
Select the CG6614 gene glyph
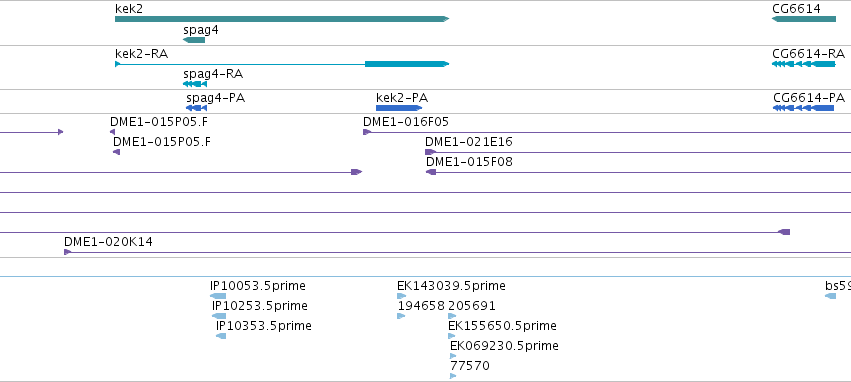pos(804,19)
